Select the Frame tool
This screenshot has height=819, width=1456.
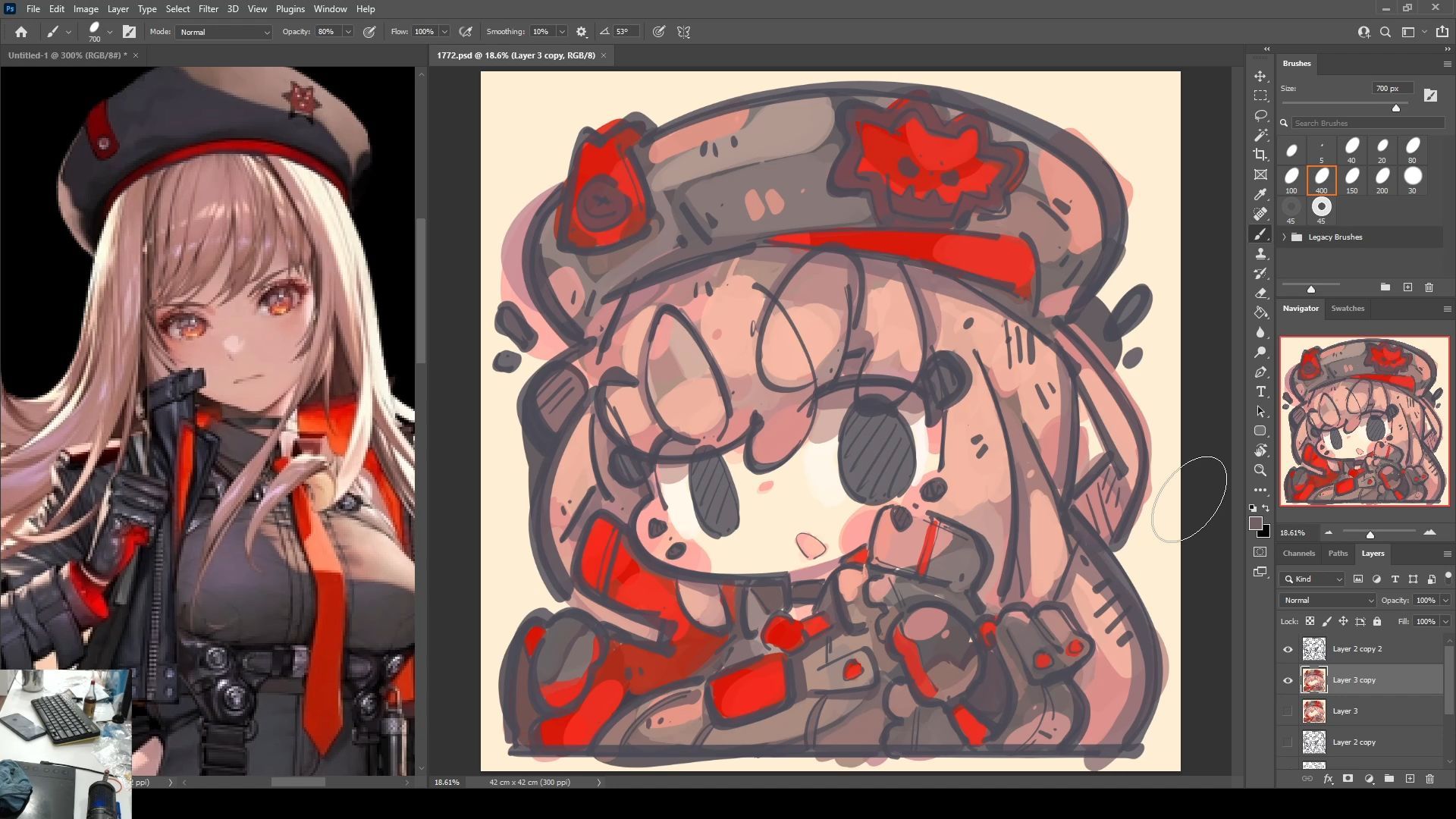(1260, 174)
